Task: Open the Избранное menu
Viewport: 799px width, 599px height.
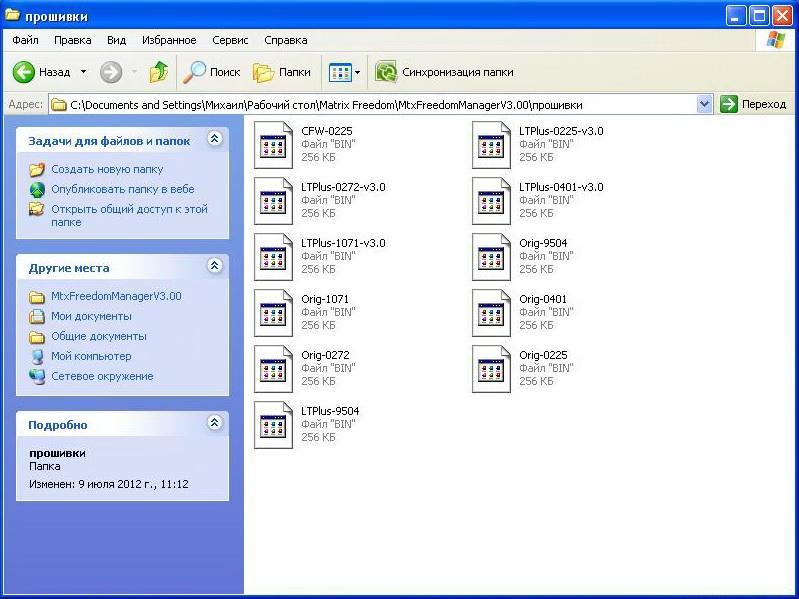Action: (x=169, y=40)
